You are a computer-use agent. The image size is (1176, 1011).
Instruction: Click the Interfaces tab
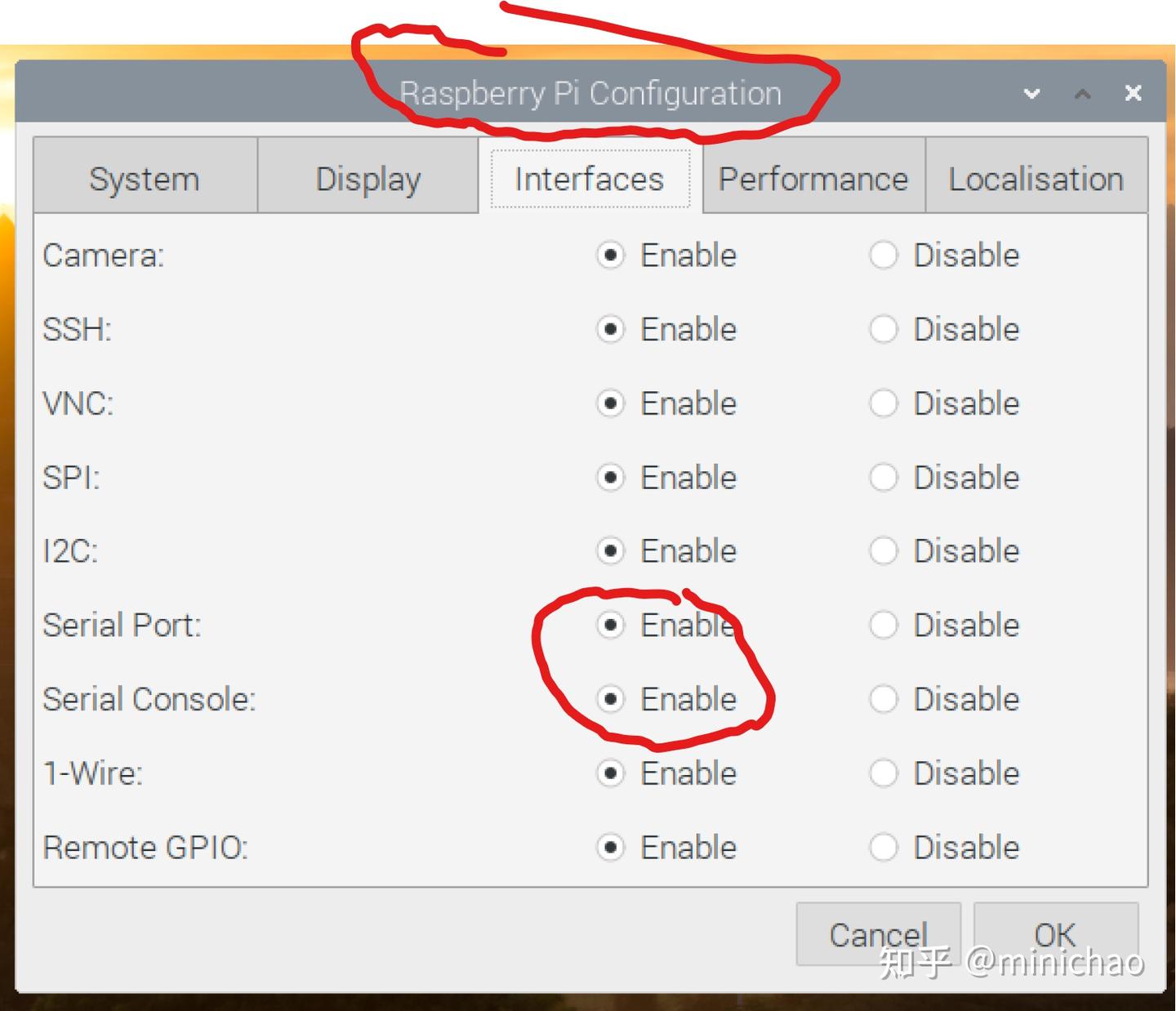pos(590,179)
